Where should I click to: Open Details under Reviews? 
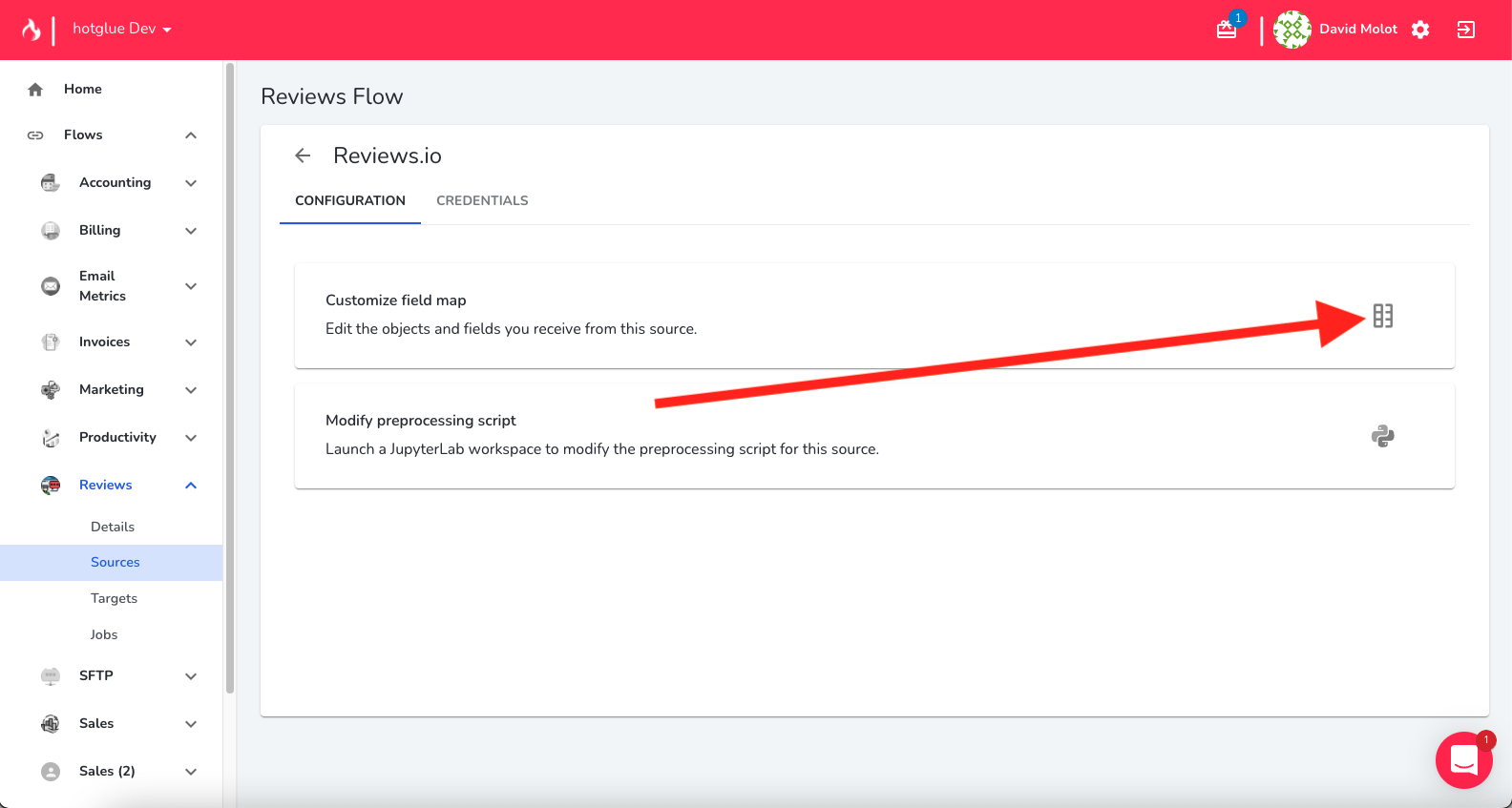click(x=113, y=527)
